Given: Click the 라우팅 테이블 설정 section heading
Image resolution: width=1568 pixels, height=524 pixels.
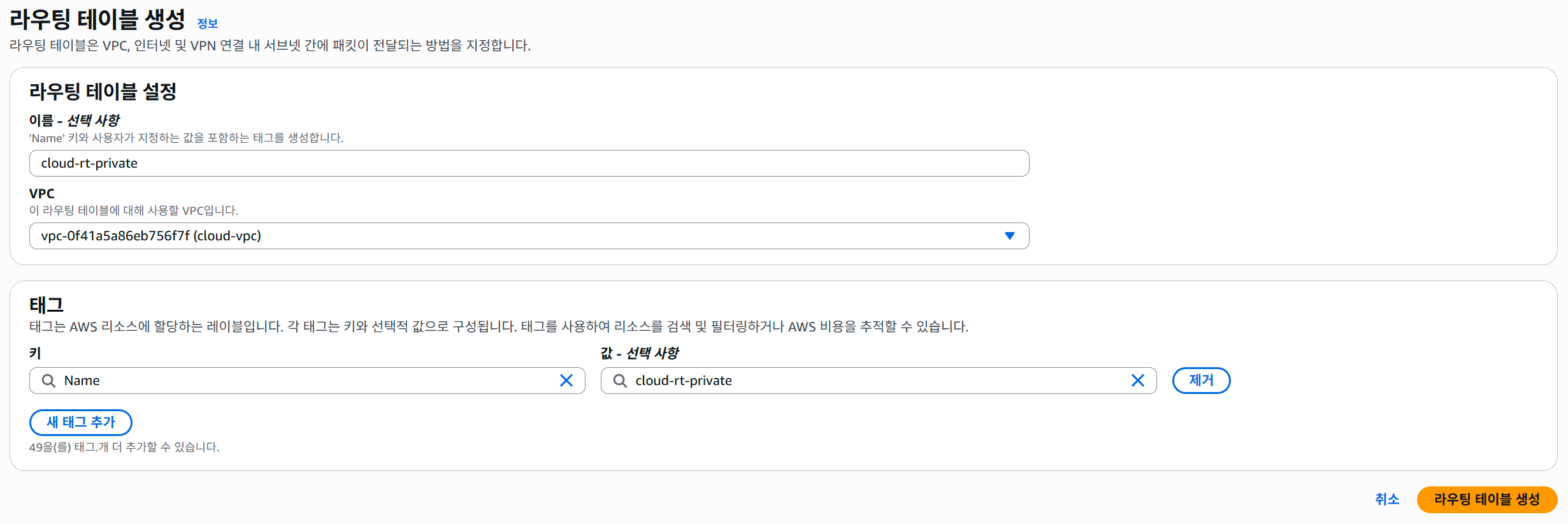Looking at the screenshot, I should (x=103, y=92).
